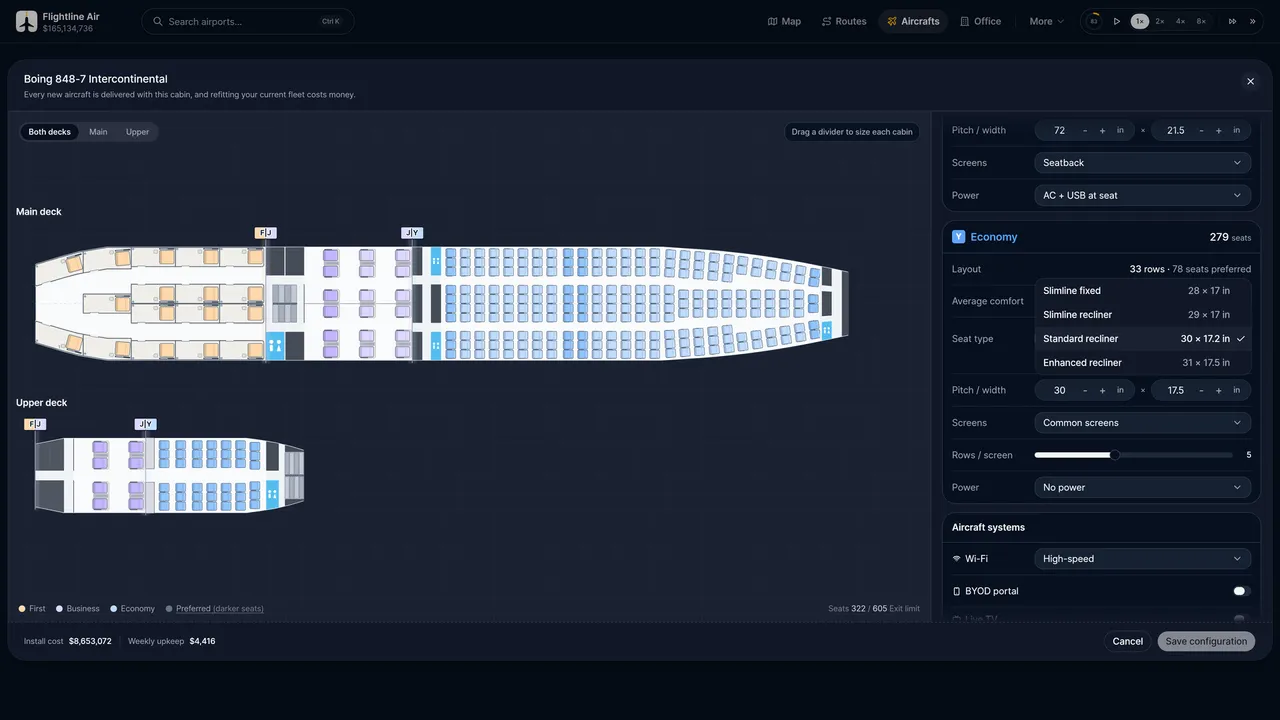Set game speed to 2×
The width and height of the screenshot is (1280, 720).
tap(1160, 21)
